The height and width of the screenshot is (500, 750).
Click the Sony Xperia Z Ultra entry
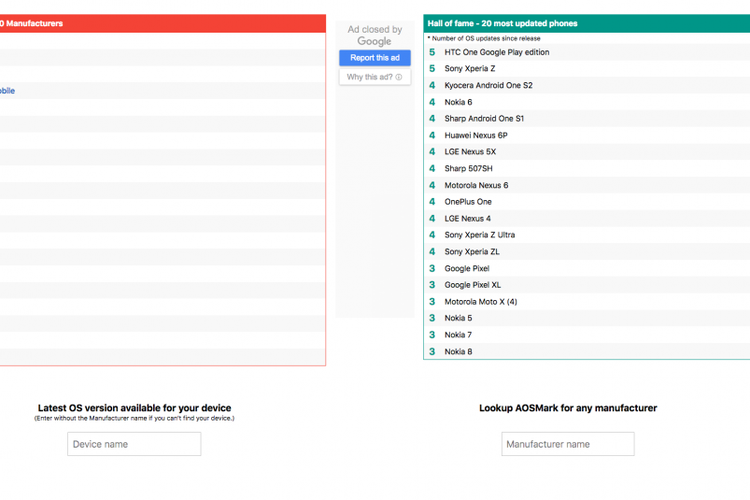tap(479, 235)
